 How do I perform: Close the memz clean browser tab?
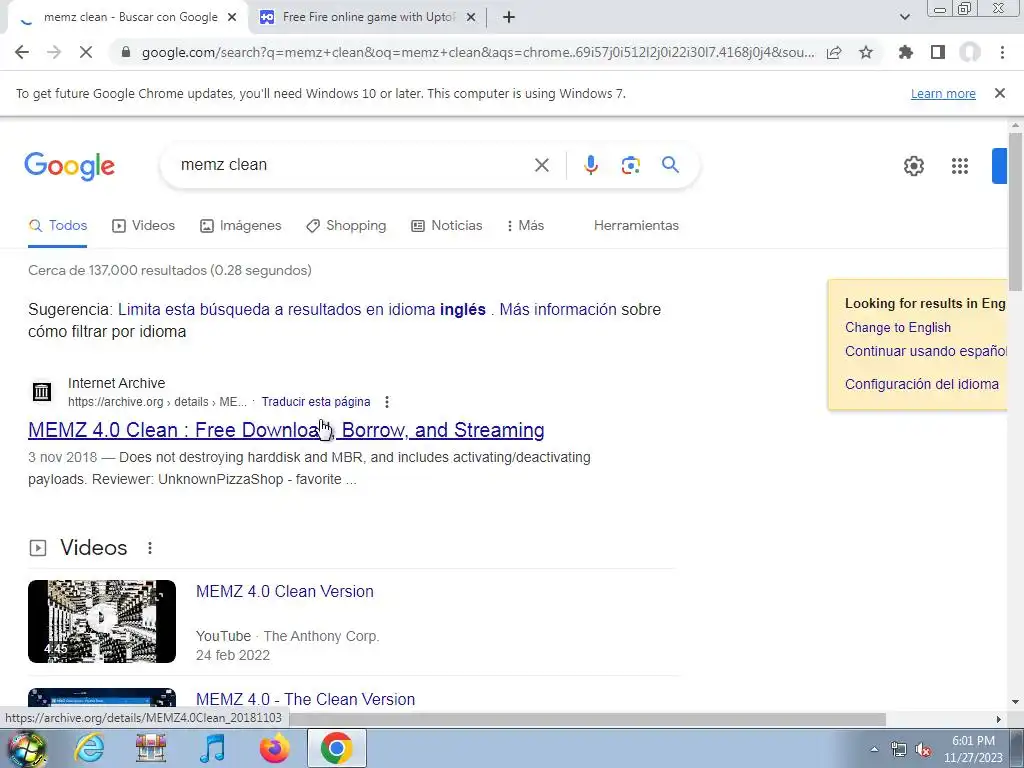[232, 18]
